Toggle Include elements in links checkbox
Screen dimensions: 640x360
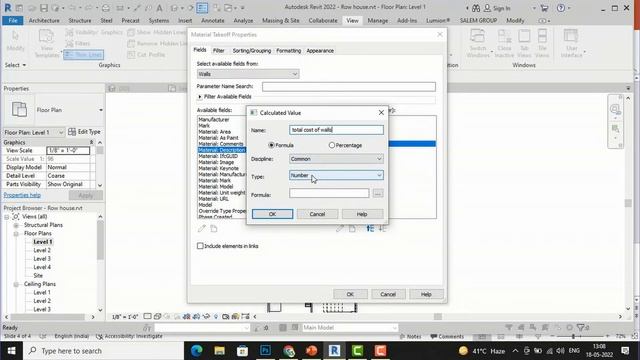(200, 246)
